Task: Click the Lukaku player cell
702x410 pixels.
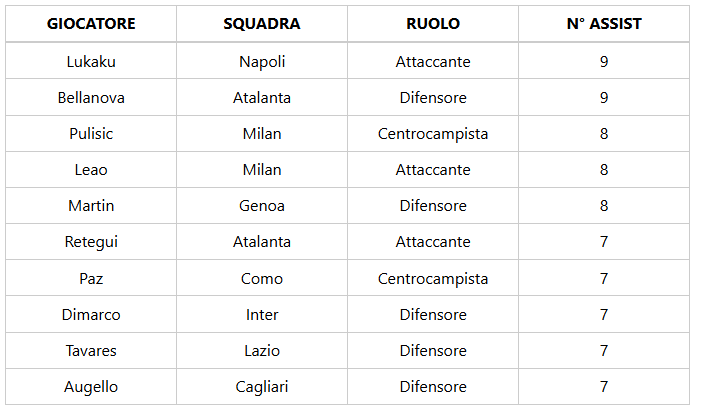Action: (x=91, y=62)
